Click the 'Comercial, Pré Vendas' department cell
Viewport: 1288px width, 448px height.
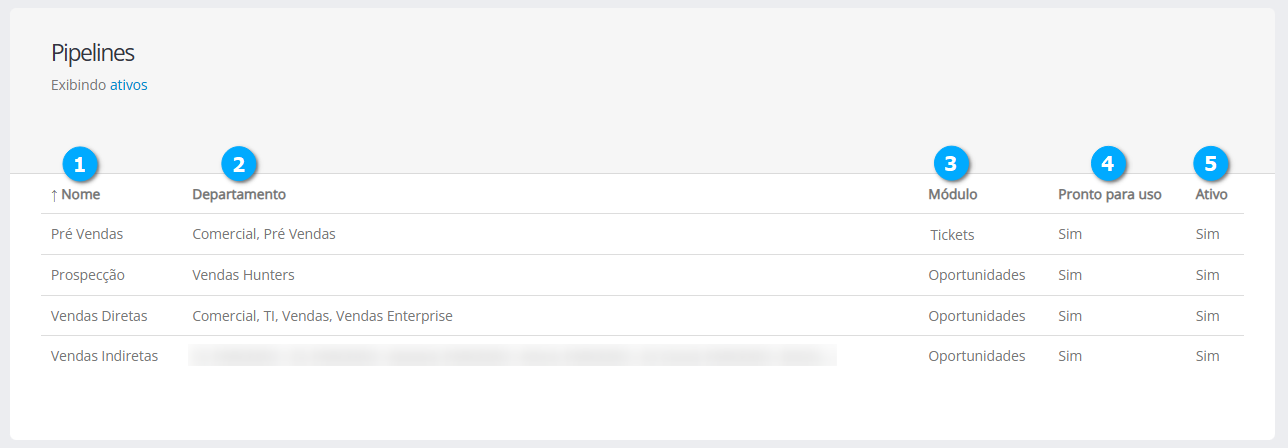[264, 234]
